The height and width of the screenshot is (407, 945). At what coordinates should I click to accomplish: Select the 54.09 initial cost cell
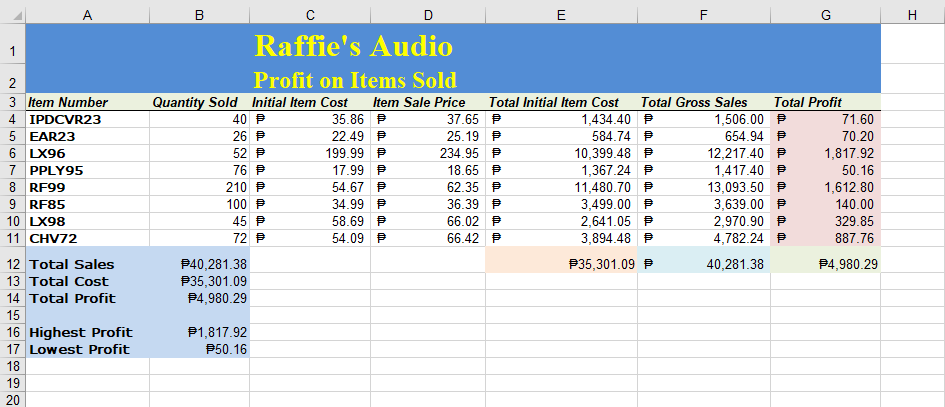310,238
